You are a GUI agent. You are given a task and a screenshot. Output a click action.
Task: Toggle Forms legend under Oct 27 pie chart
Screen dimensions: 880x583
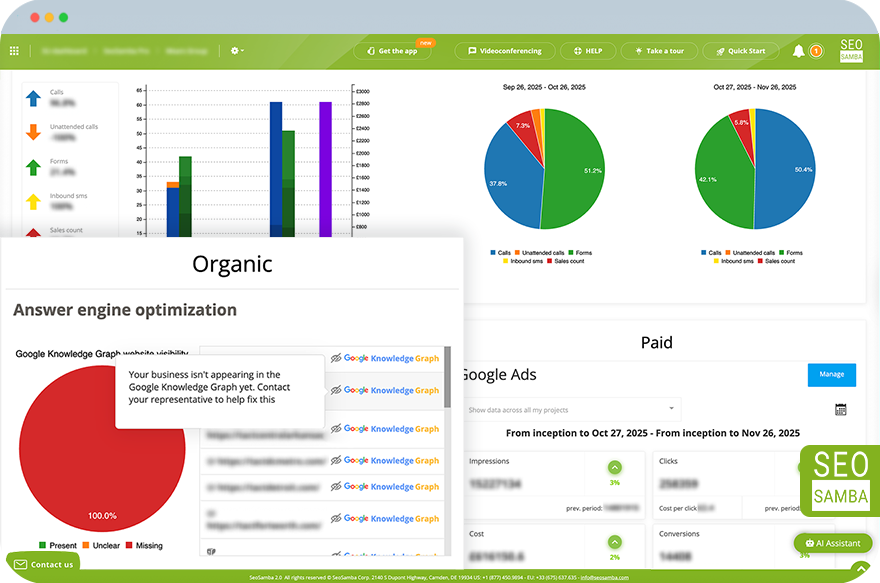point(791,253)
